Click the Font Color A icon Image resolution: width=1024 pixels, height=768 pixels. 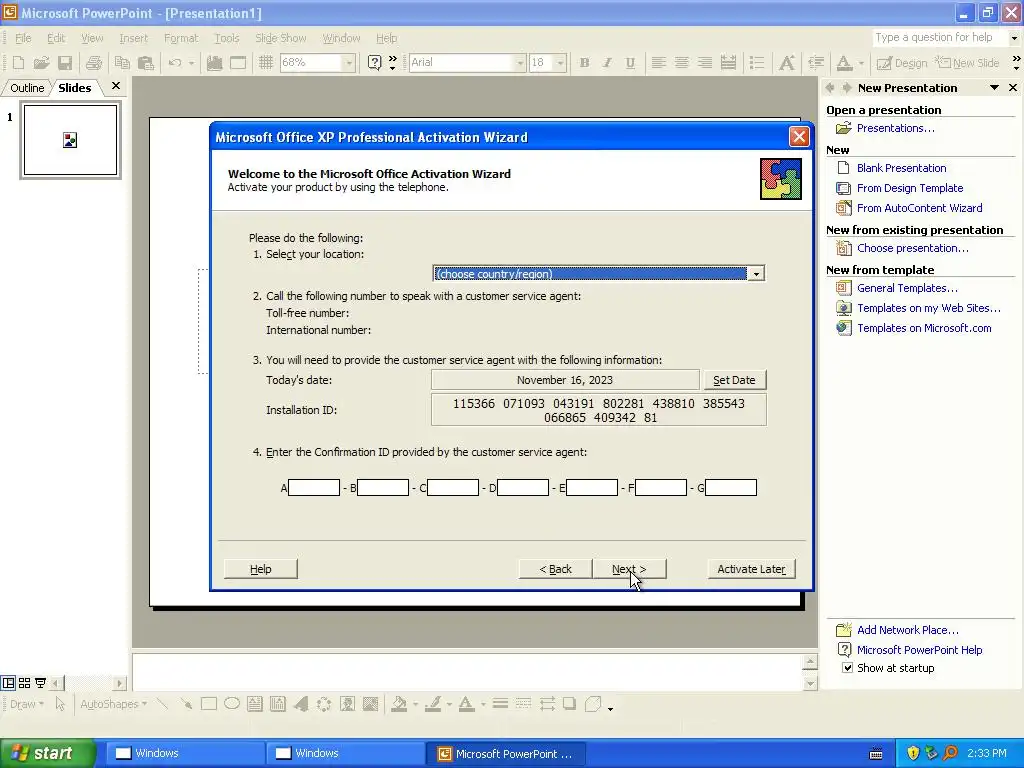tap(844, 63)
